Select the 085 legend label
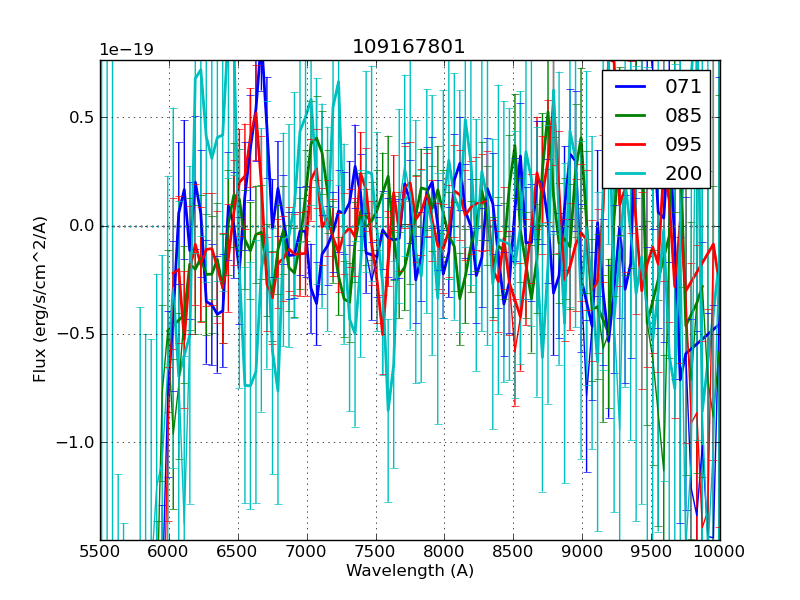 click(x=683, y=115)
